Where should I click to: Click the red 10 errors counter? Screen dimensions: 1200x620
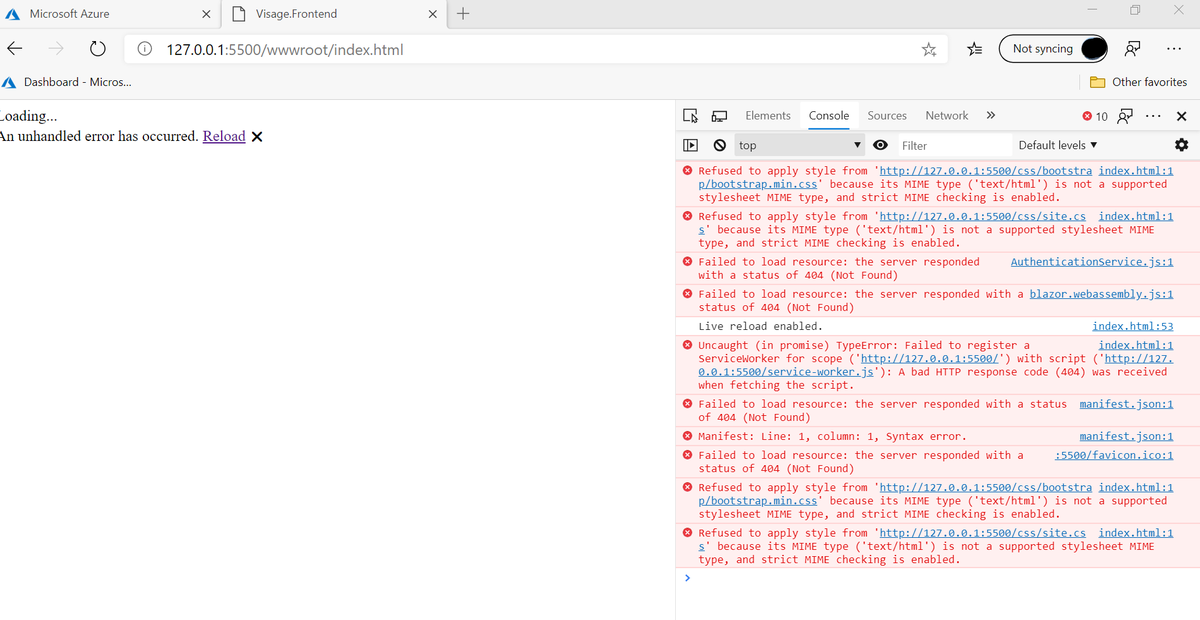1095,116
